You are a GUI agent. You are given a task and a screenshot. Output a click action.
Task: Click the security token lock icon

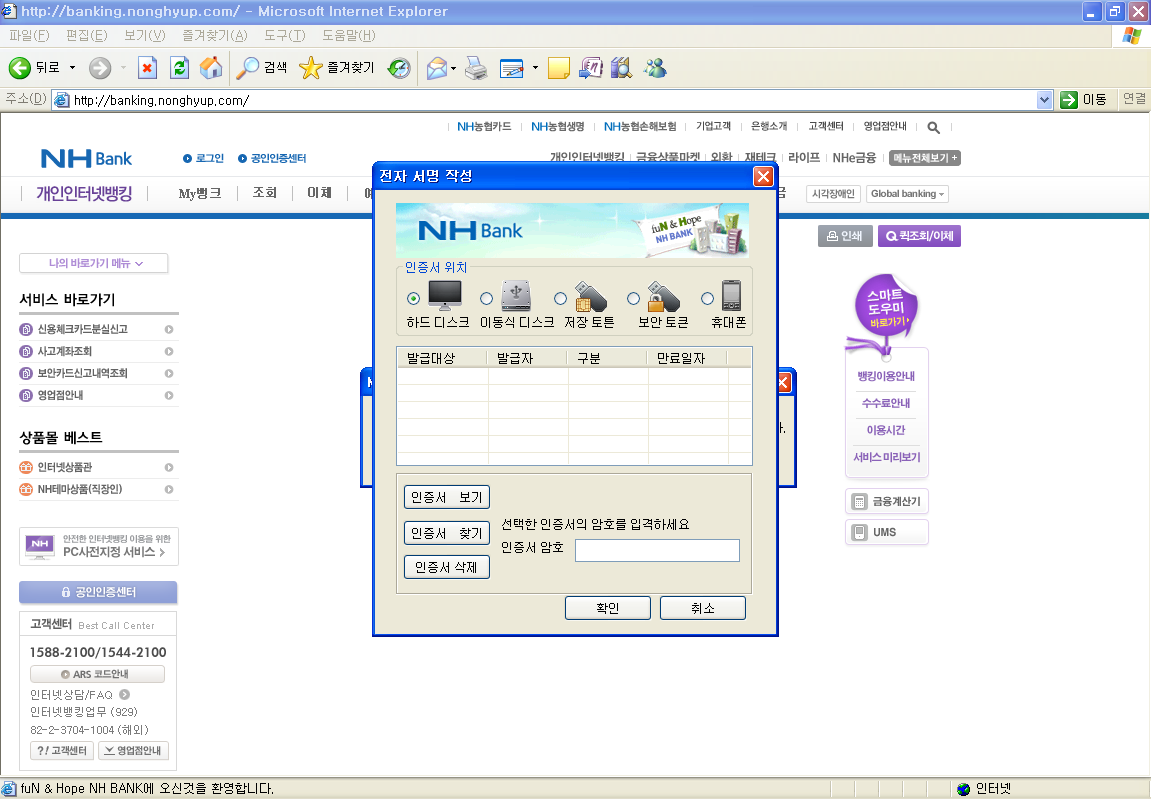click(663, 297)
